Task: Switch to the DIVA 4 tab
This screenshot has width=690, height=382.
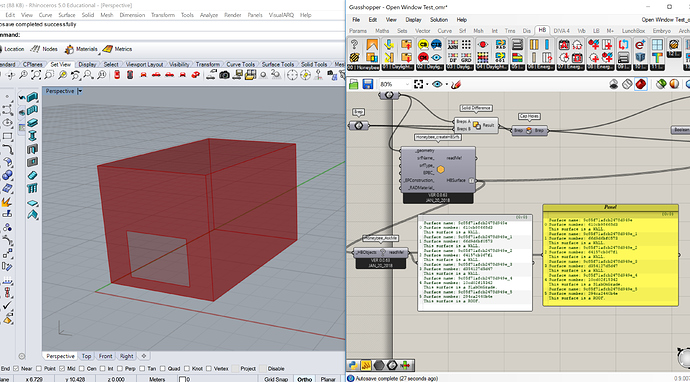Action: [x=561, y=31]
